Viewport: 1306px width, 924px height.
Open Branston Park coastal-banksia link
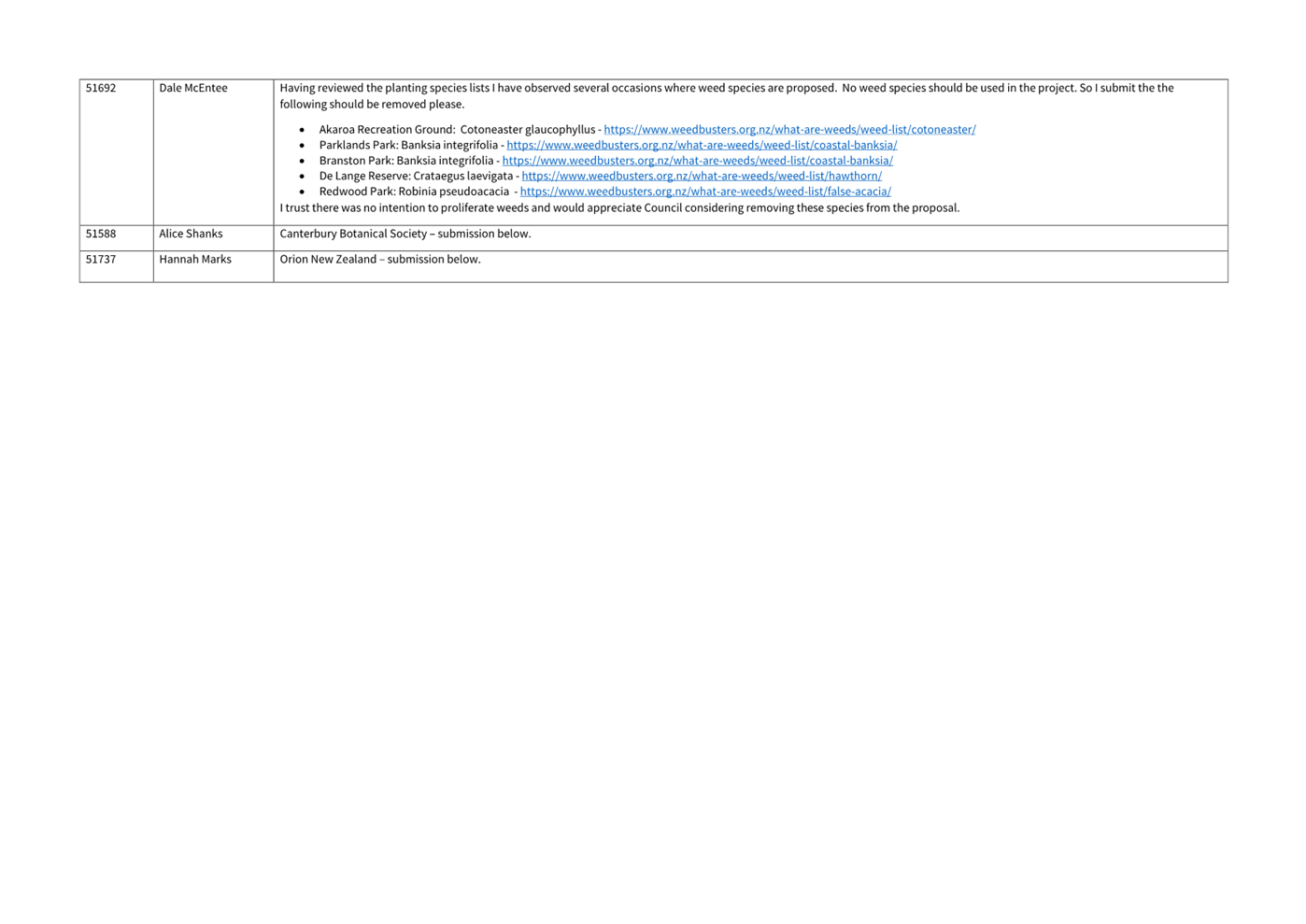coord(698,161)
